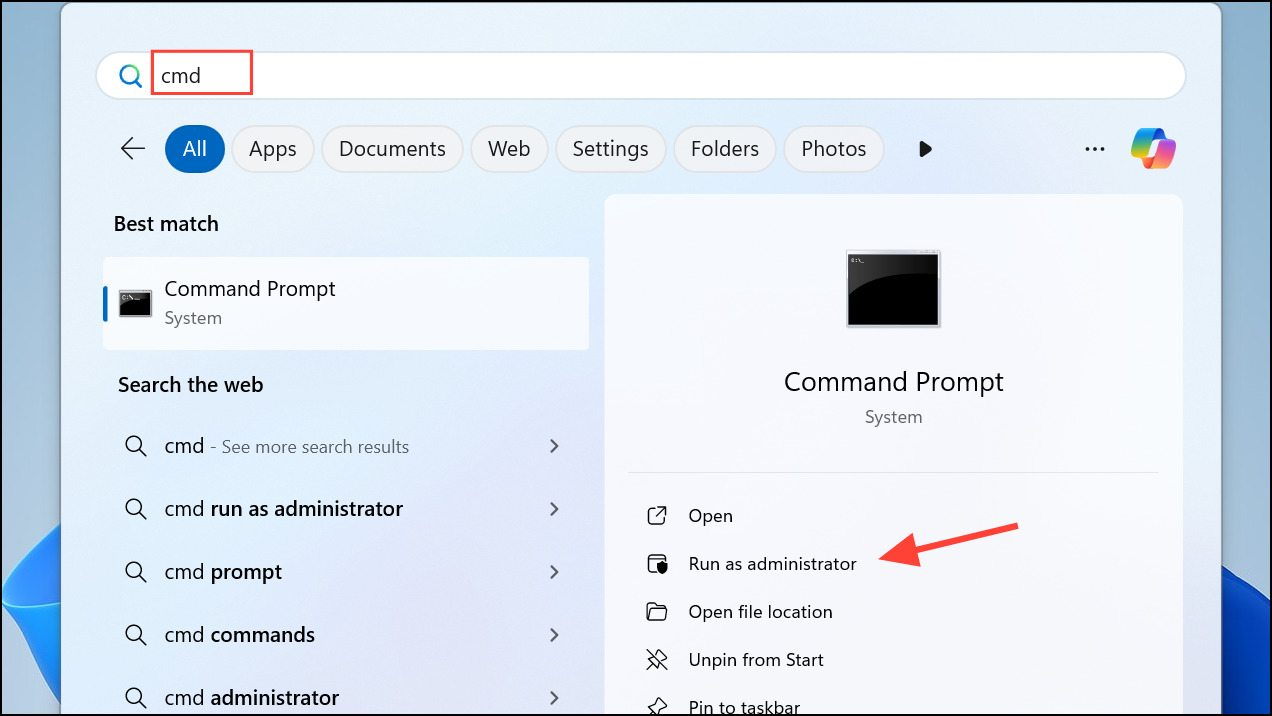Switch to the Web filter tab

(x=508, y=149)
